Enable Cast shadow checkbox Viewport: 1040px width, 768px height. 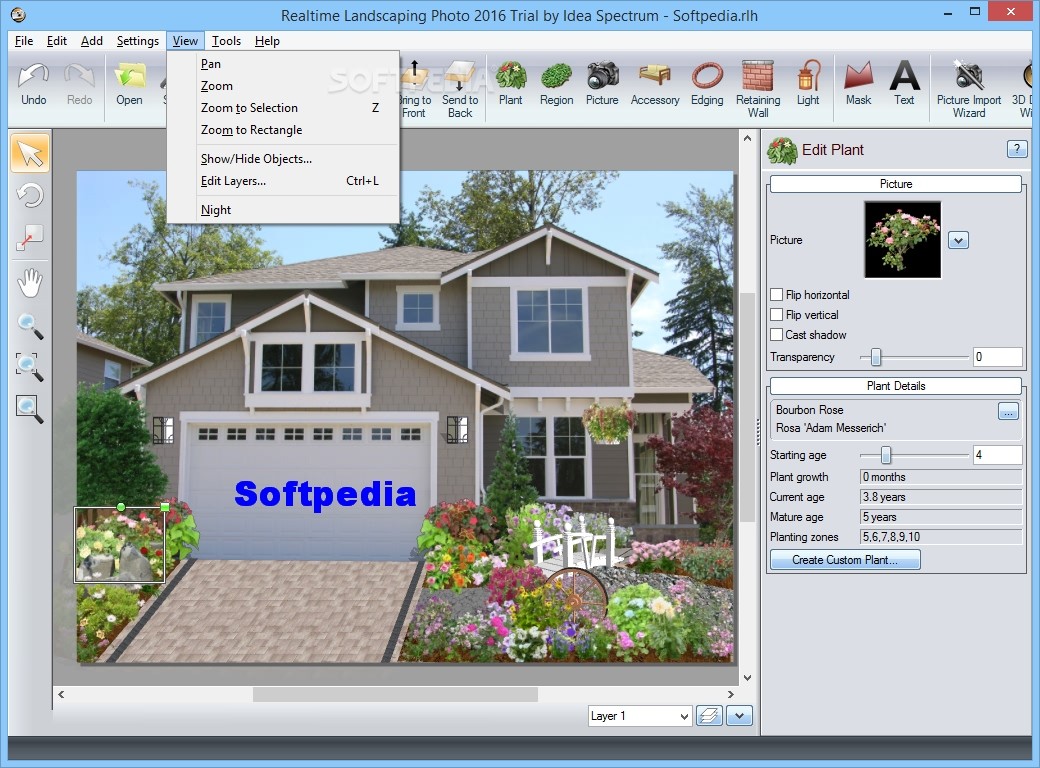coord(776,334)
